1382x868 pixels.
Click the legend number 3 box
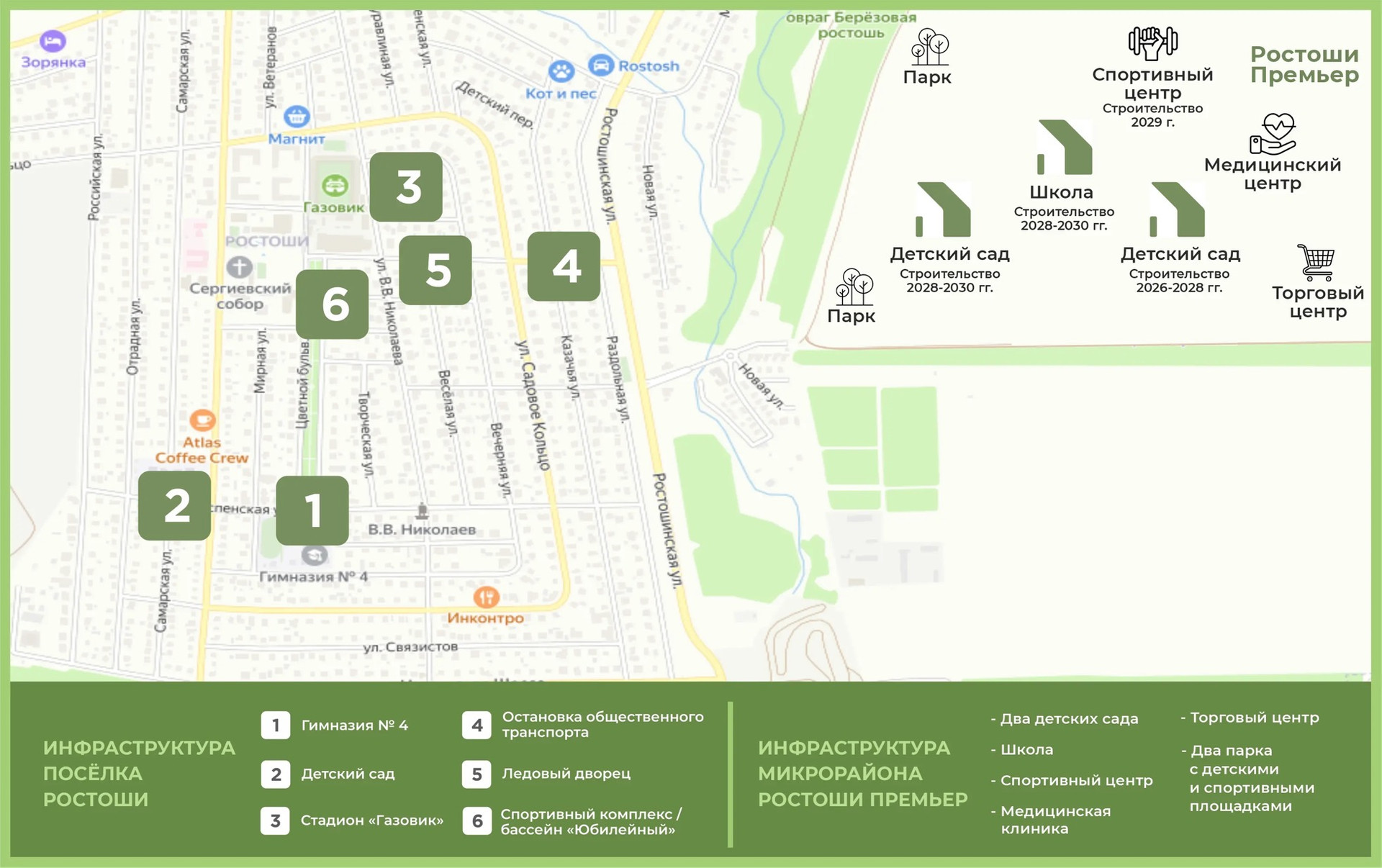[x=276, y=820]
